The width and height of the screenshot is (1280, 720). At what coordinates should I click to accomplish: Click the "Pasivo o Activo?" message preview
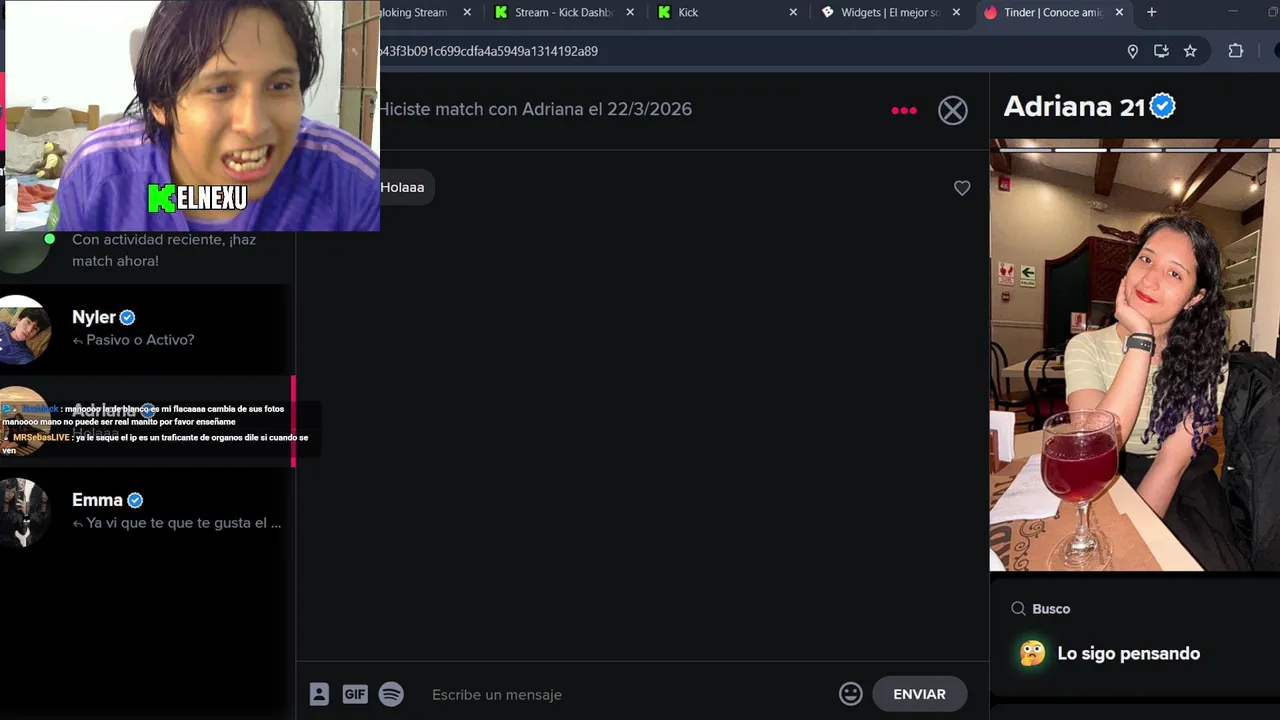(x=140, y=340)
